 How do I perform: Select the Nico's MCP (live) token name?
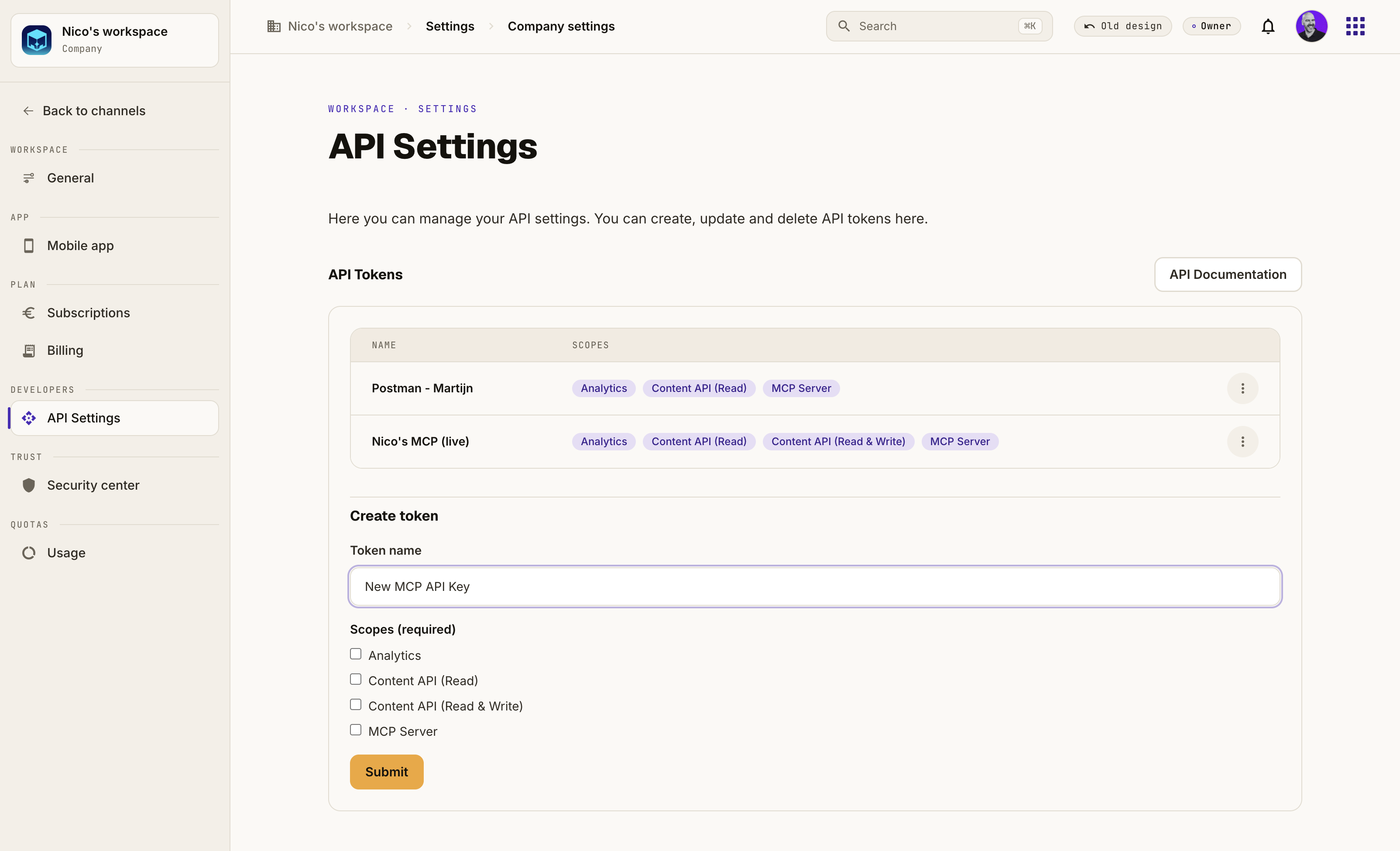pos(420,442)
